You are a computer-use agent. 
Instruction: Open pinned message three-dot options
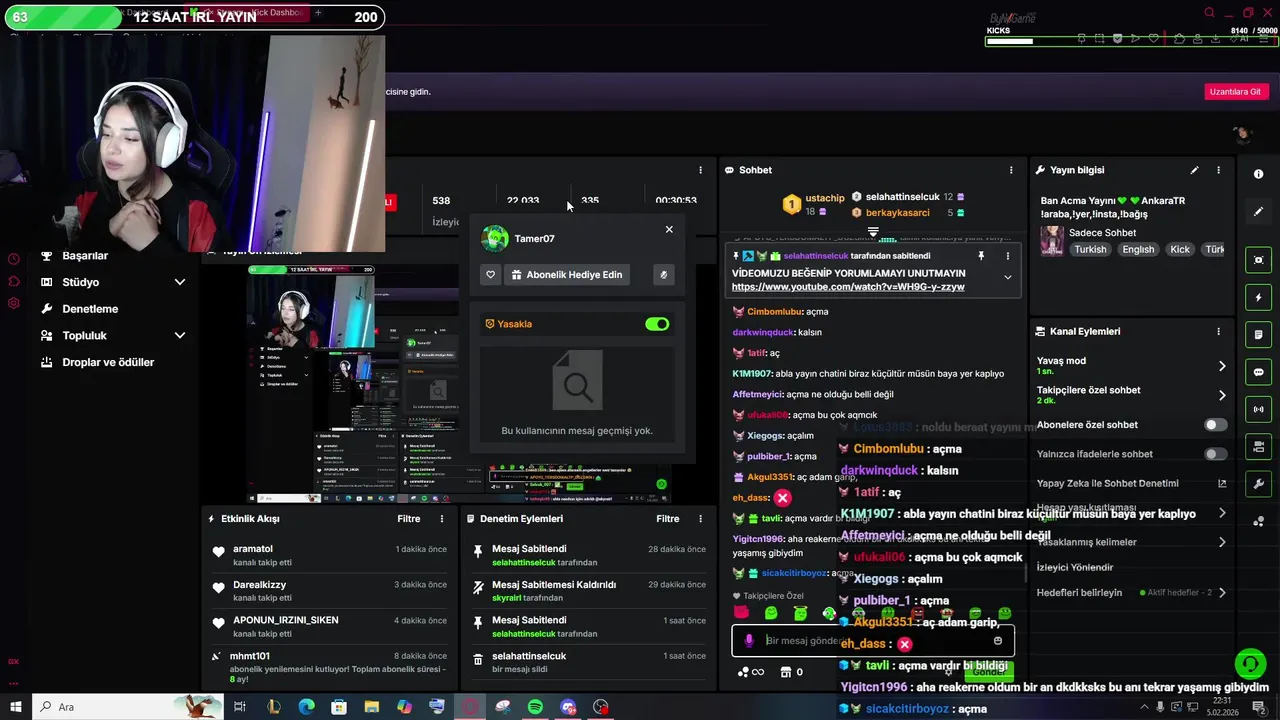(1007, 256)
